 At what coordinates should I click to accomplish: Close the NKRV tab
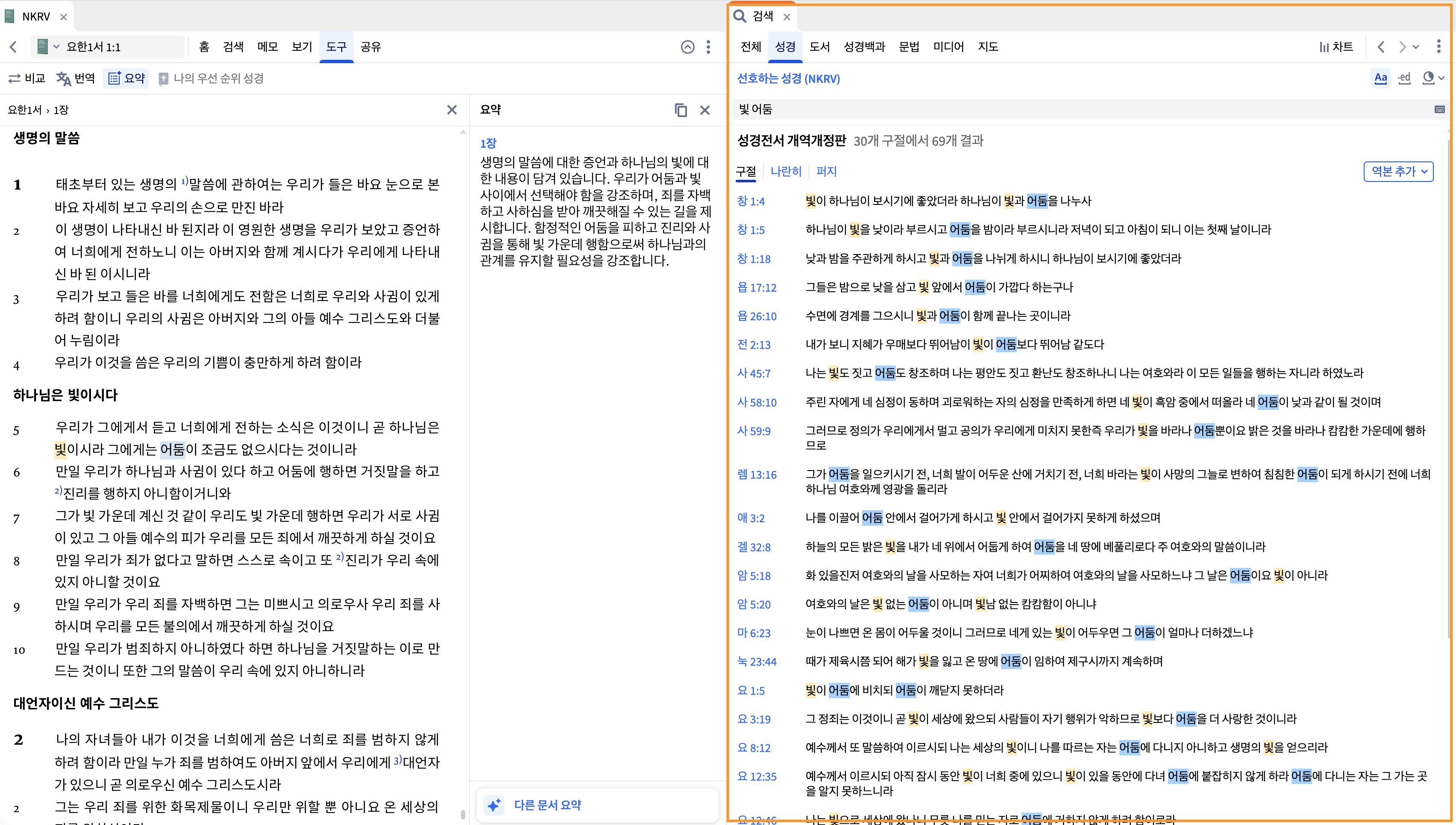pyautogui.click(x=64, y=17)
